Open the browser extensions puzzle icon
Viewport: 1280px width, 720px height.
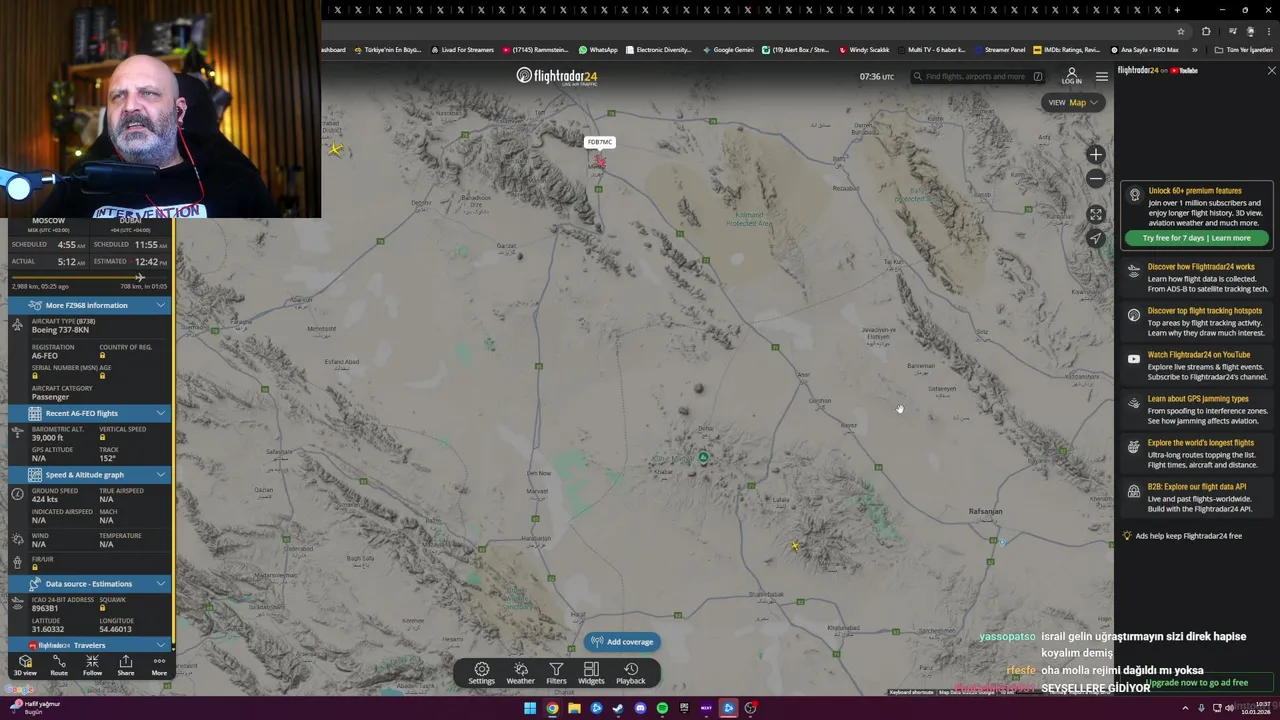point(1206,31)
